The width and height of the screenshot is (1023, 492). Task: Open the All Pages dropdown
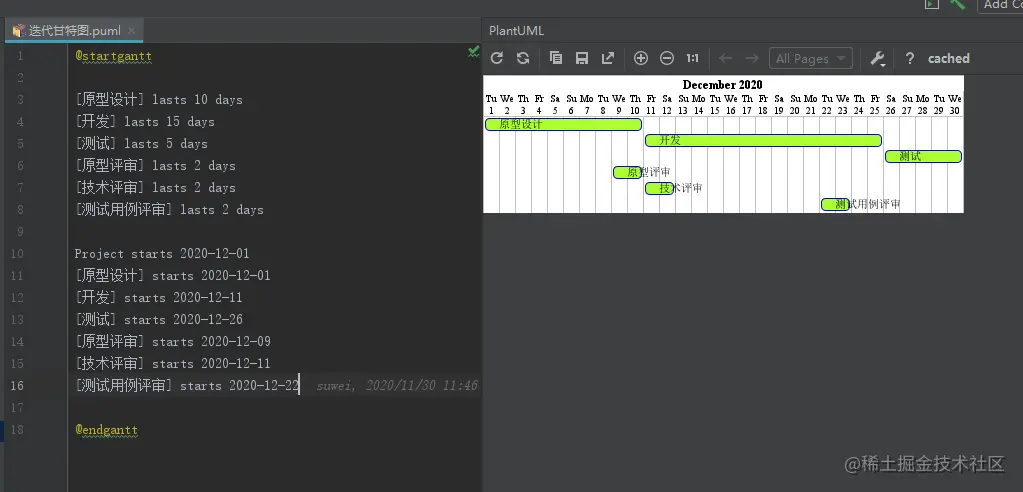(x=811, y=58)
